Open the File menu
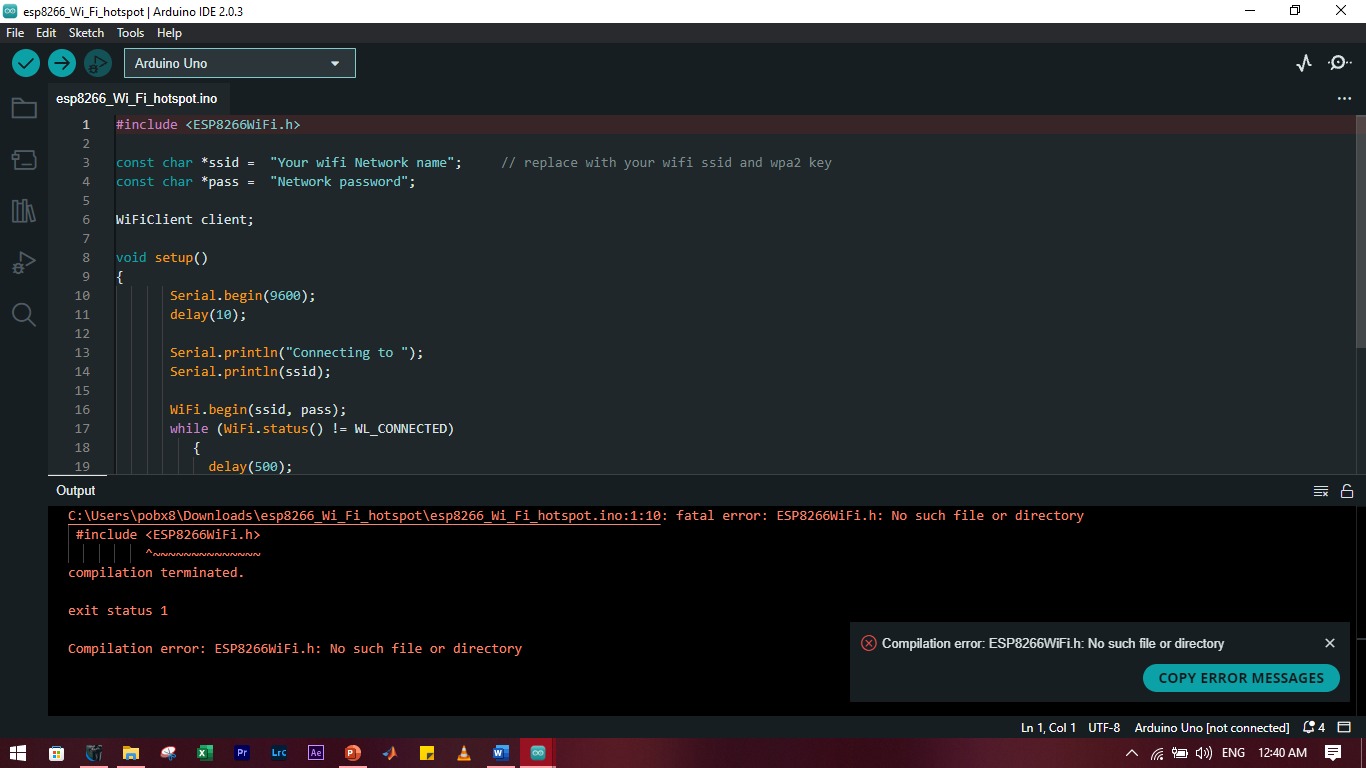Screen dimensions: 1366x768 [x=15, y=33]
